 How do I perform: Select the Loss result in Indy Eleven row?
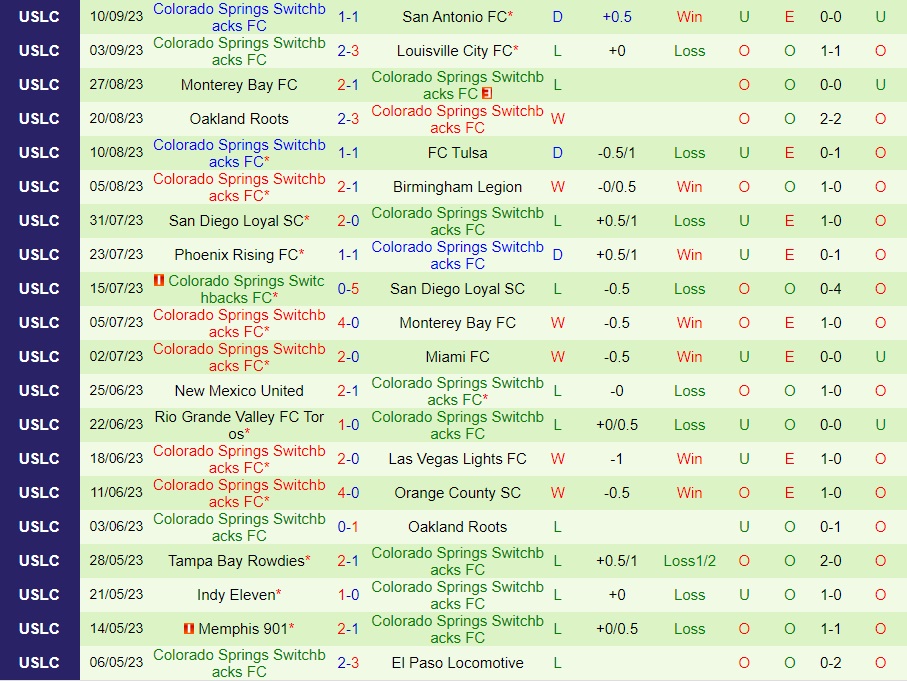pos(690,595)
